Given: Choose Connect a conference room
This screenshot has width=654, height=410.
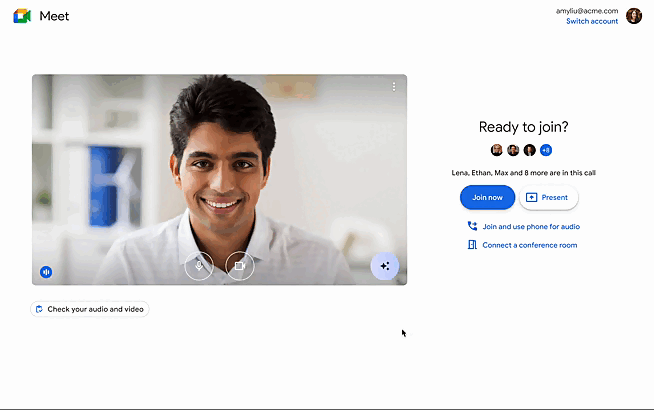Looking at the screenshot, I should point(521,245).
